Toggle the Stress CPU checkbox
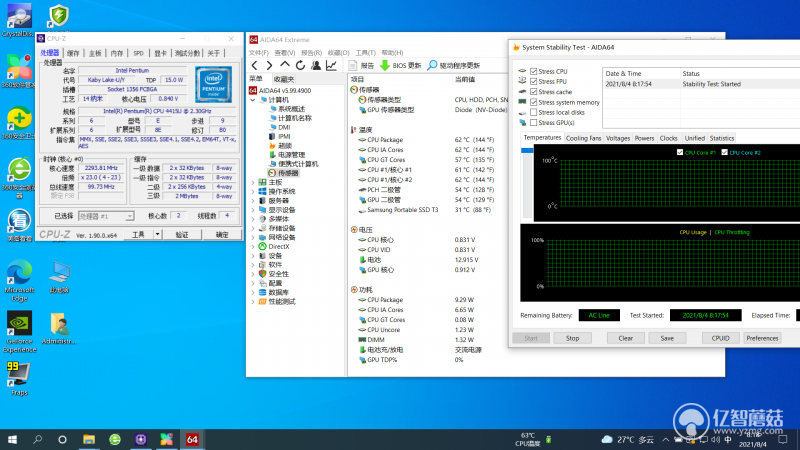This screenshot has width=800, height=450. click(x=534, y=71)
